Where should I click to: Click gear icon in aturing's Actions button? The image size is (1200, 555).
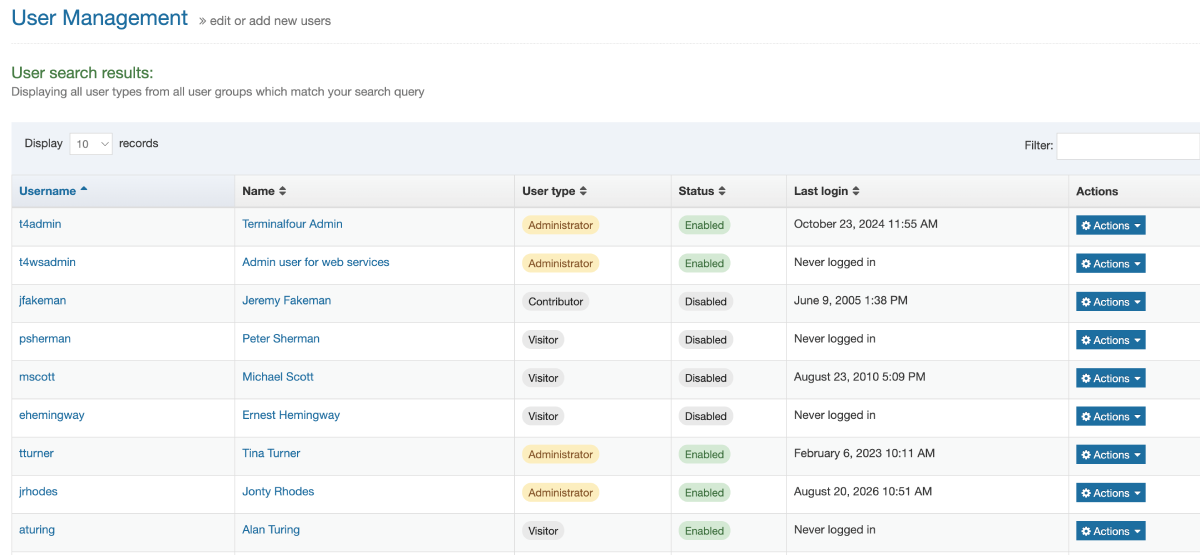click(x=1086, y=532)
